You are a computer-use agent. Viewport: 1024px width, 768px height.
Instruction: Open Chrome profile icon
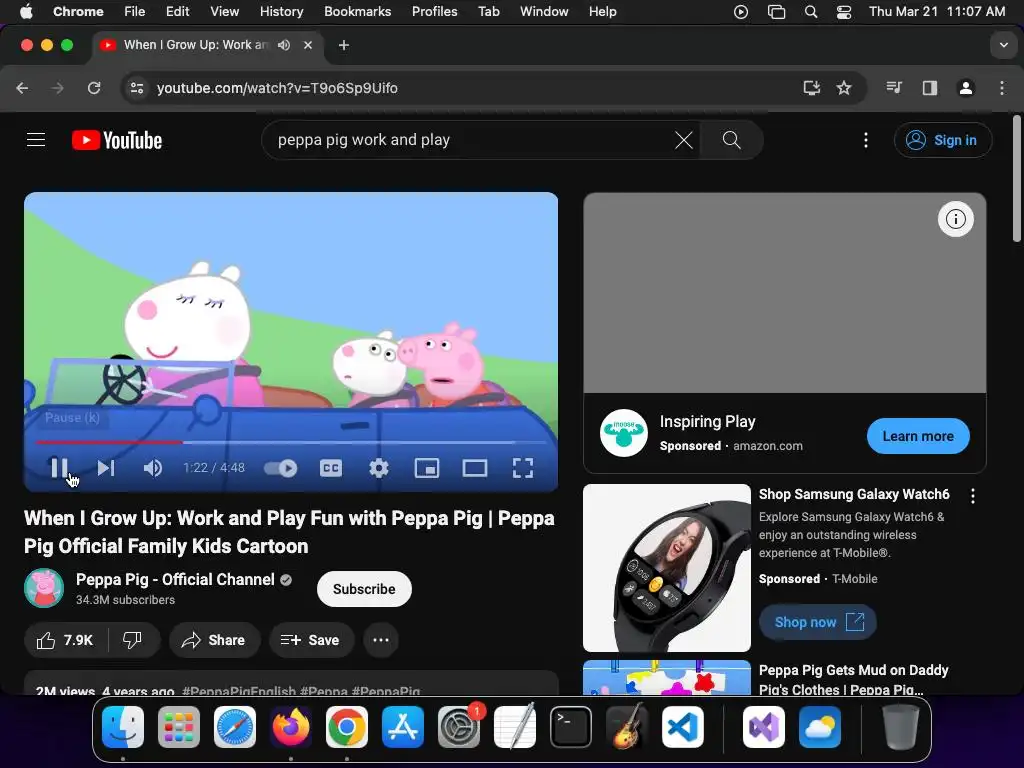[965, 88]
